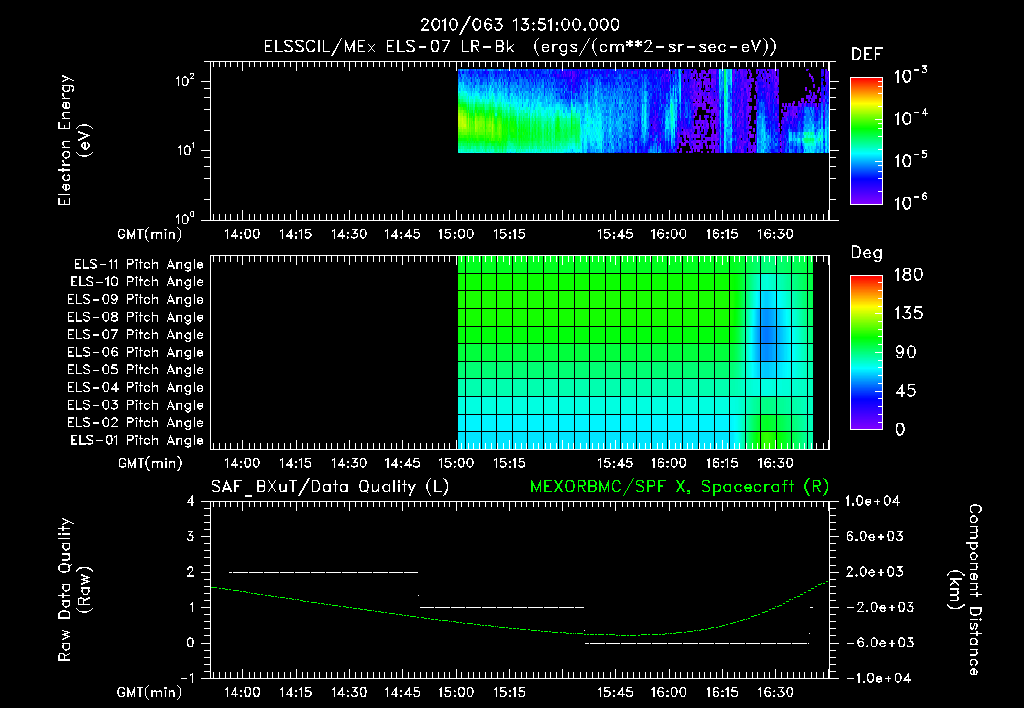Click the 6.0e+03 right axis value

click(x=874, y=536)
